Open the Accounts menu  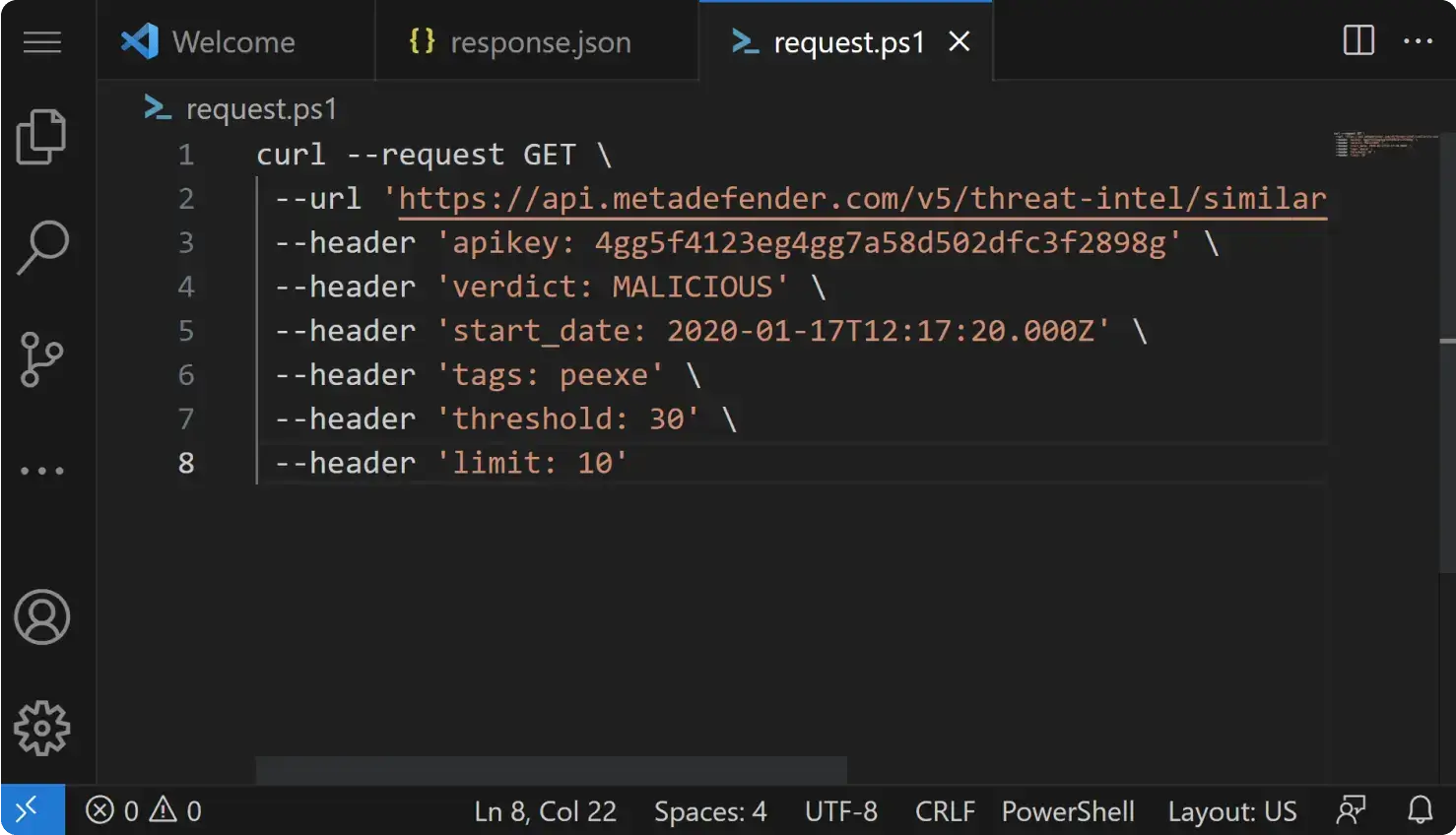pos(42,617)
